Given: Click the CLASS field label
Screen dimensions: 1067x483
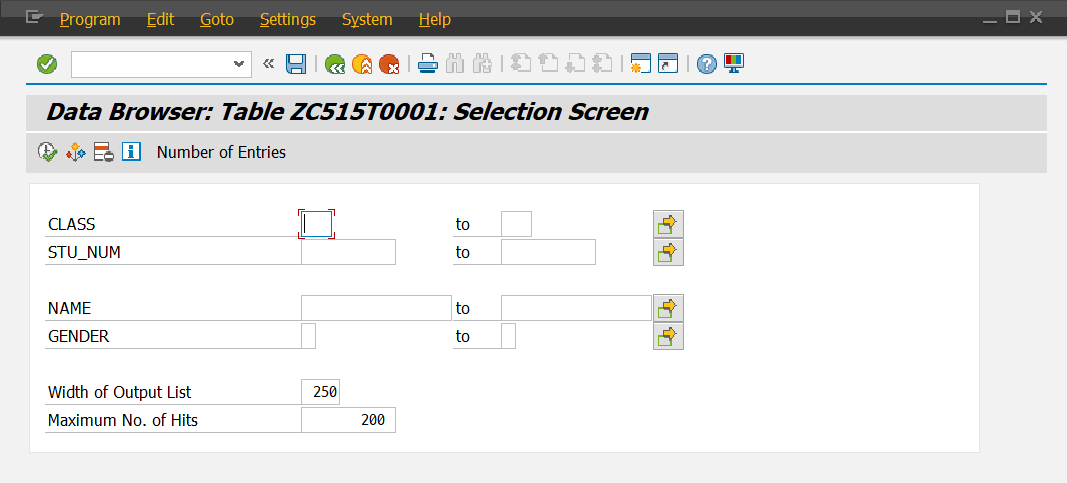Looking at the screenshot, I should pyautogui.click(x=71, y=224).
